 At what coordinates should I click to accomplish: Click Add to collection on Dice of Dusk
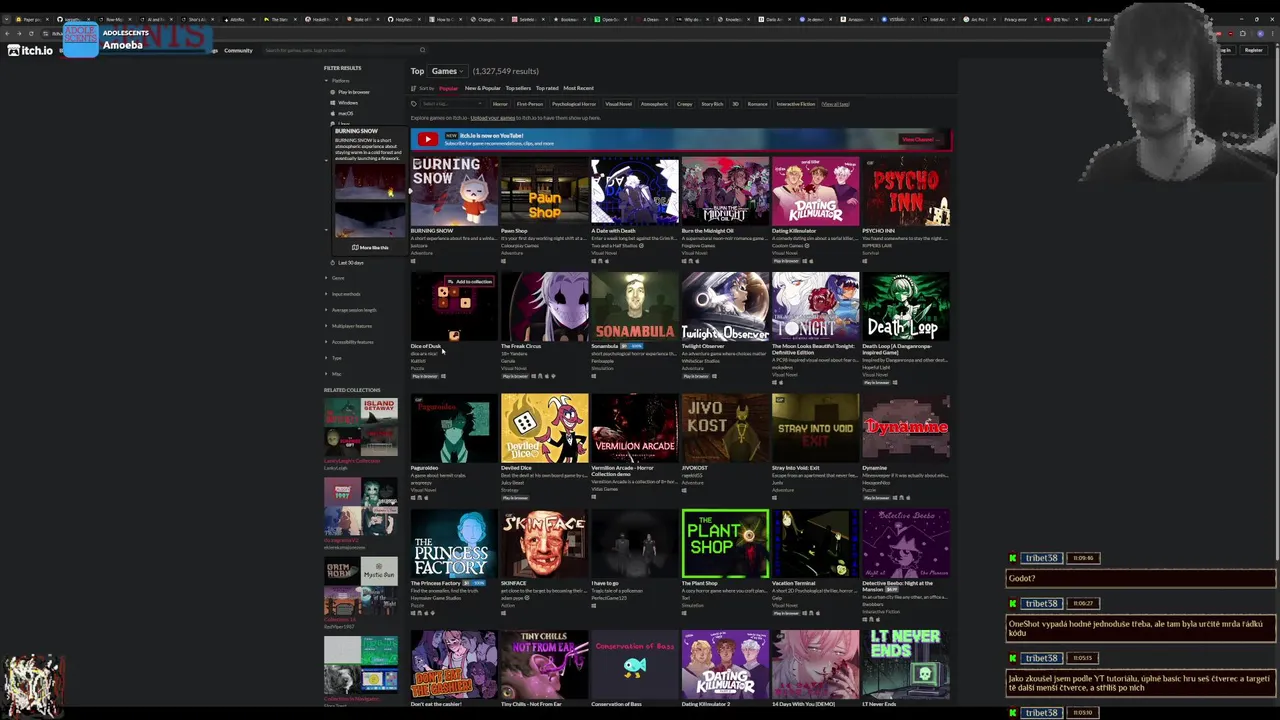click(x=471, y=282)
